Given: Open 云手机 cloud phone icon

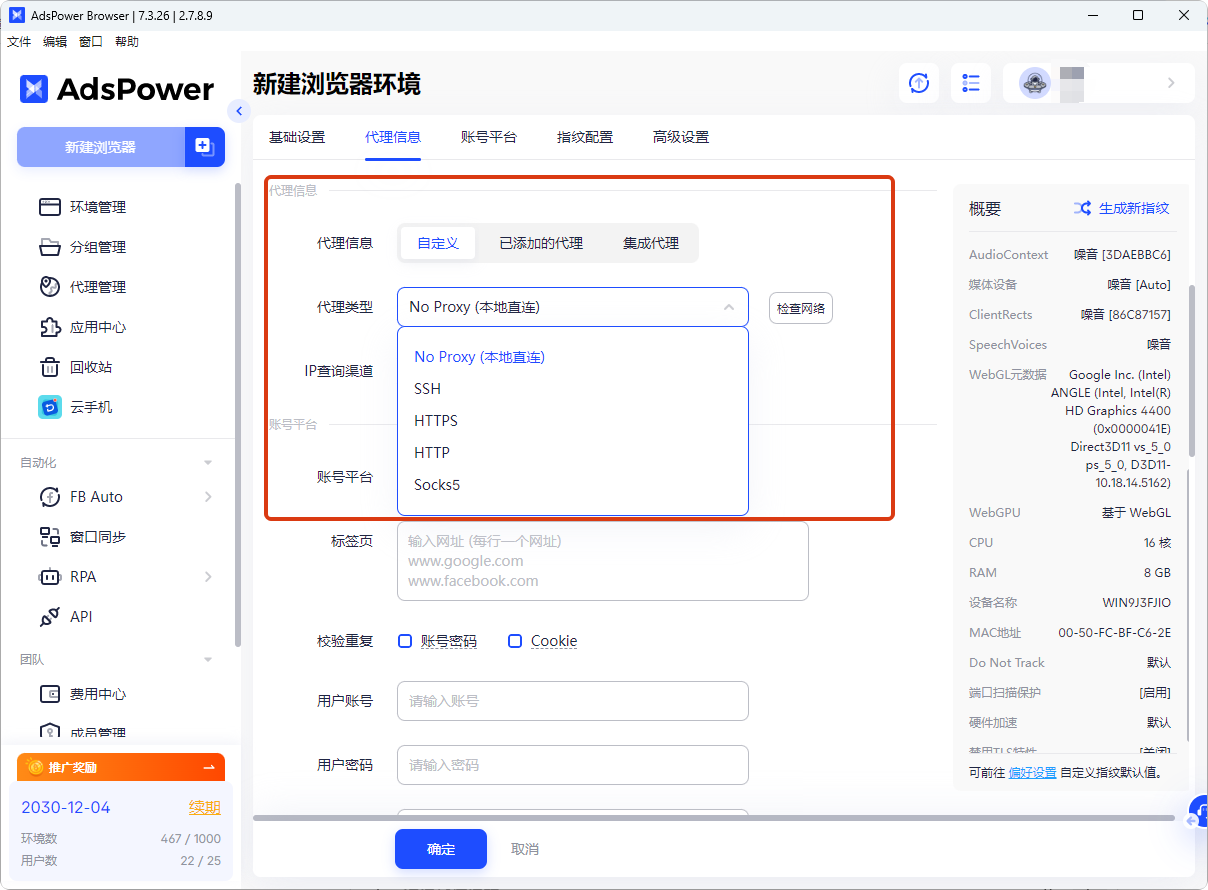Looking at the screenshot, I should pos(50,407).
